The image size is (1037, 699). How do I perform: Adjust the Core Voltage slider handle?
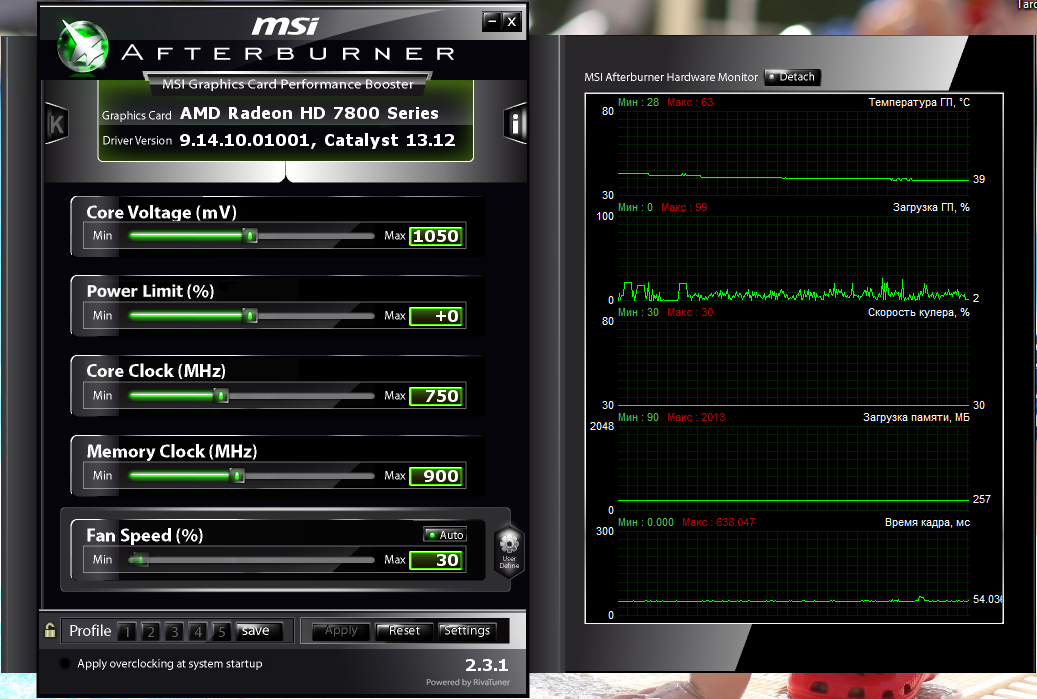click(x=250, y=235)
